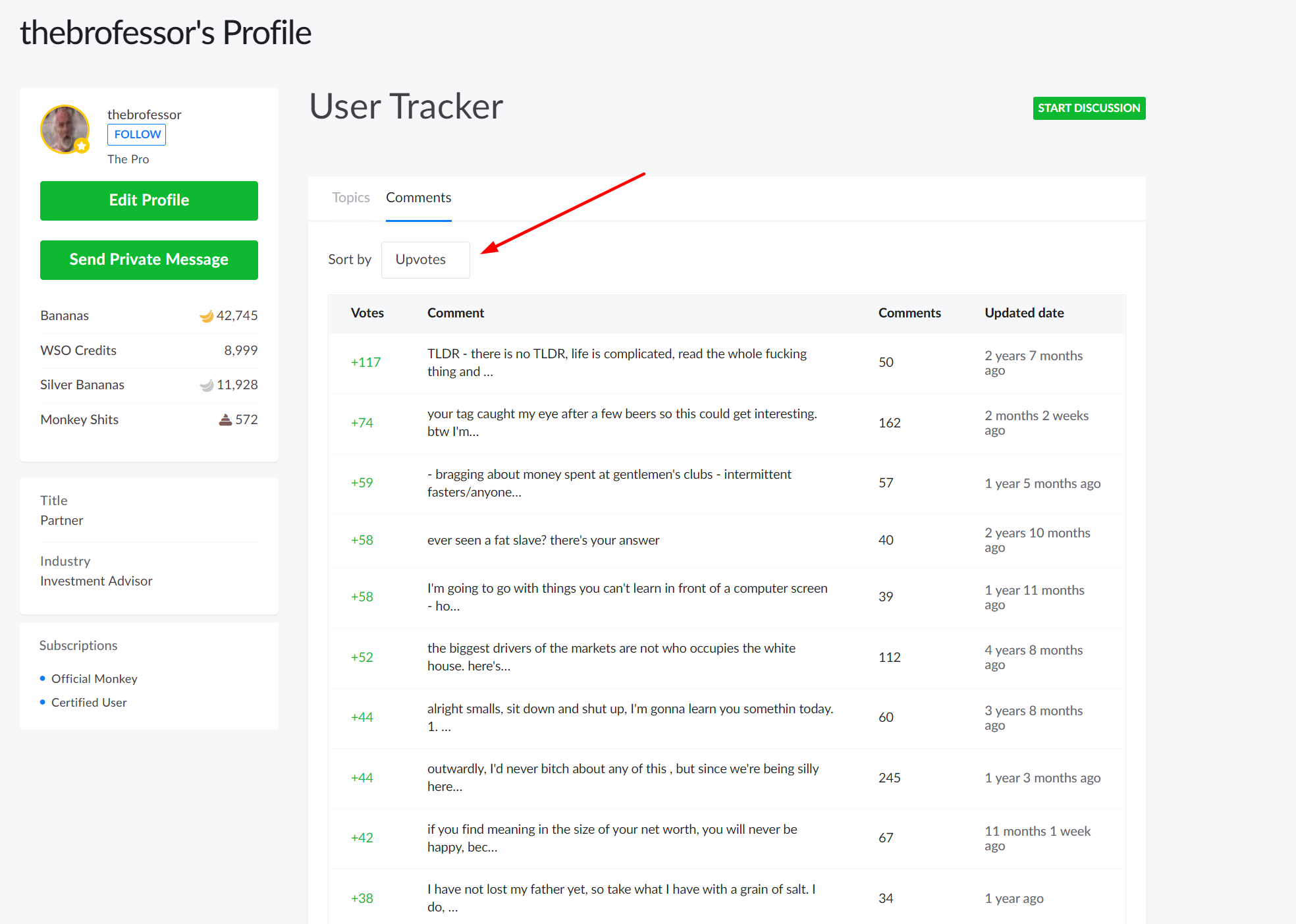Click the silver banana icon
This screenshot has width=1296, height=924.
point(206,385)
